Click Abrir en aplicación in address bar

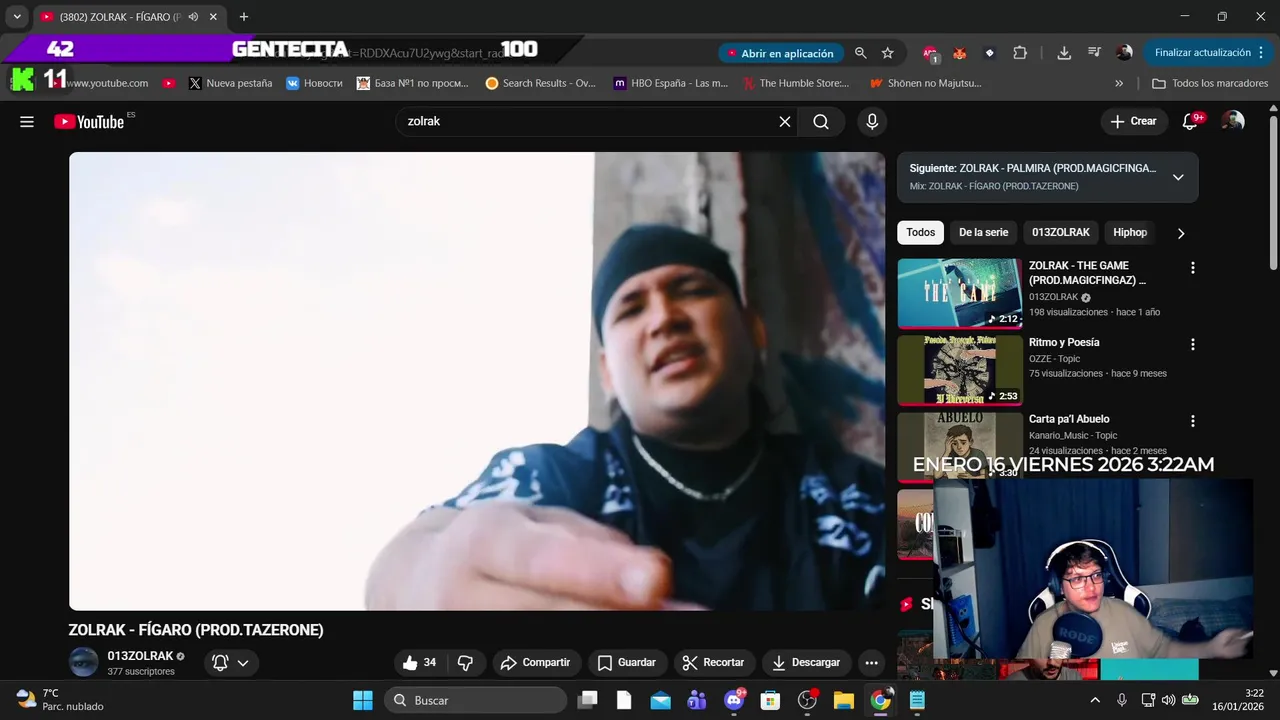click(x=779, y=53)
